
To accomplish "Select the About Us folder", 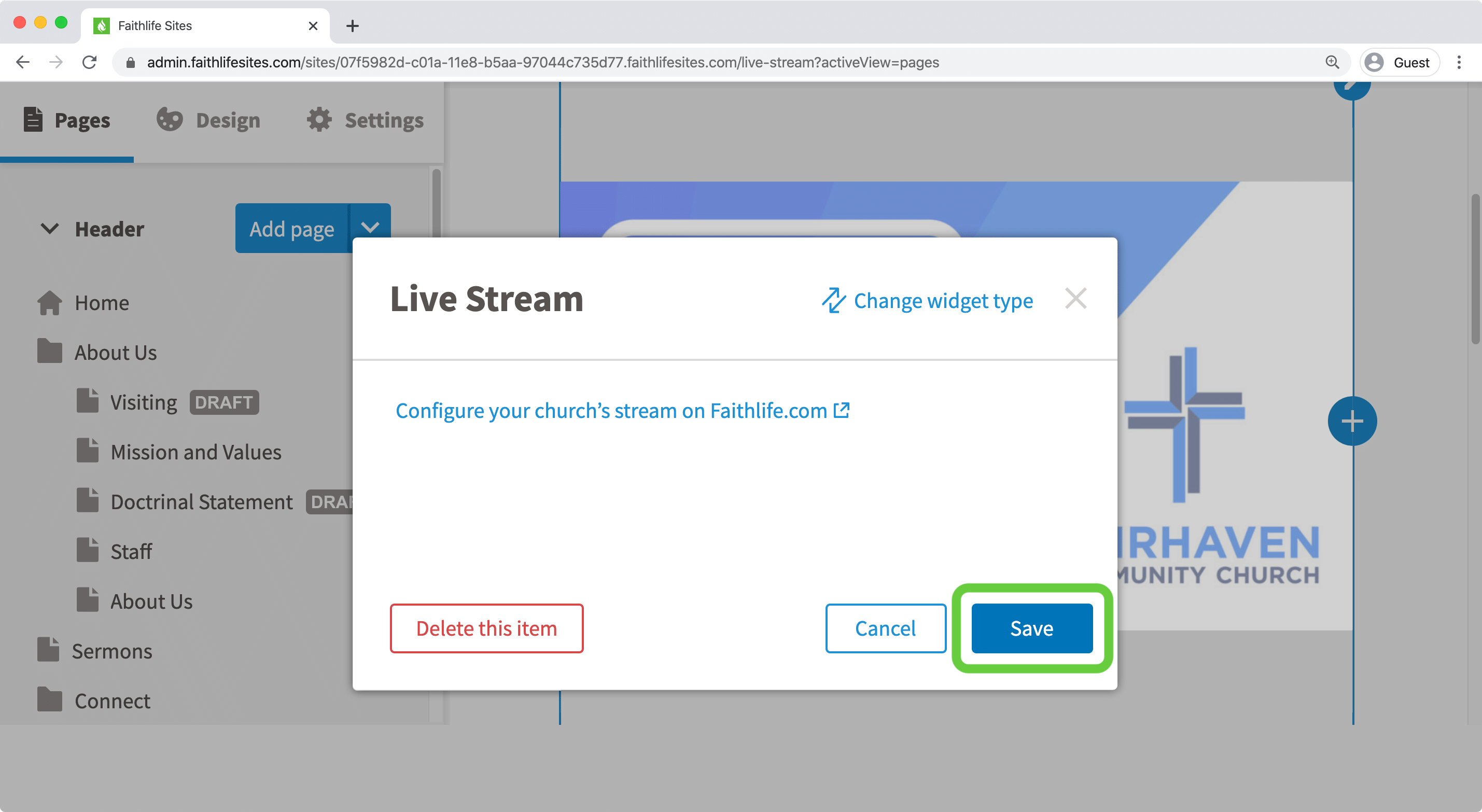I will [115, 352].
